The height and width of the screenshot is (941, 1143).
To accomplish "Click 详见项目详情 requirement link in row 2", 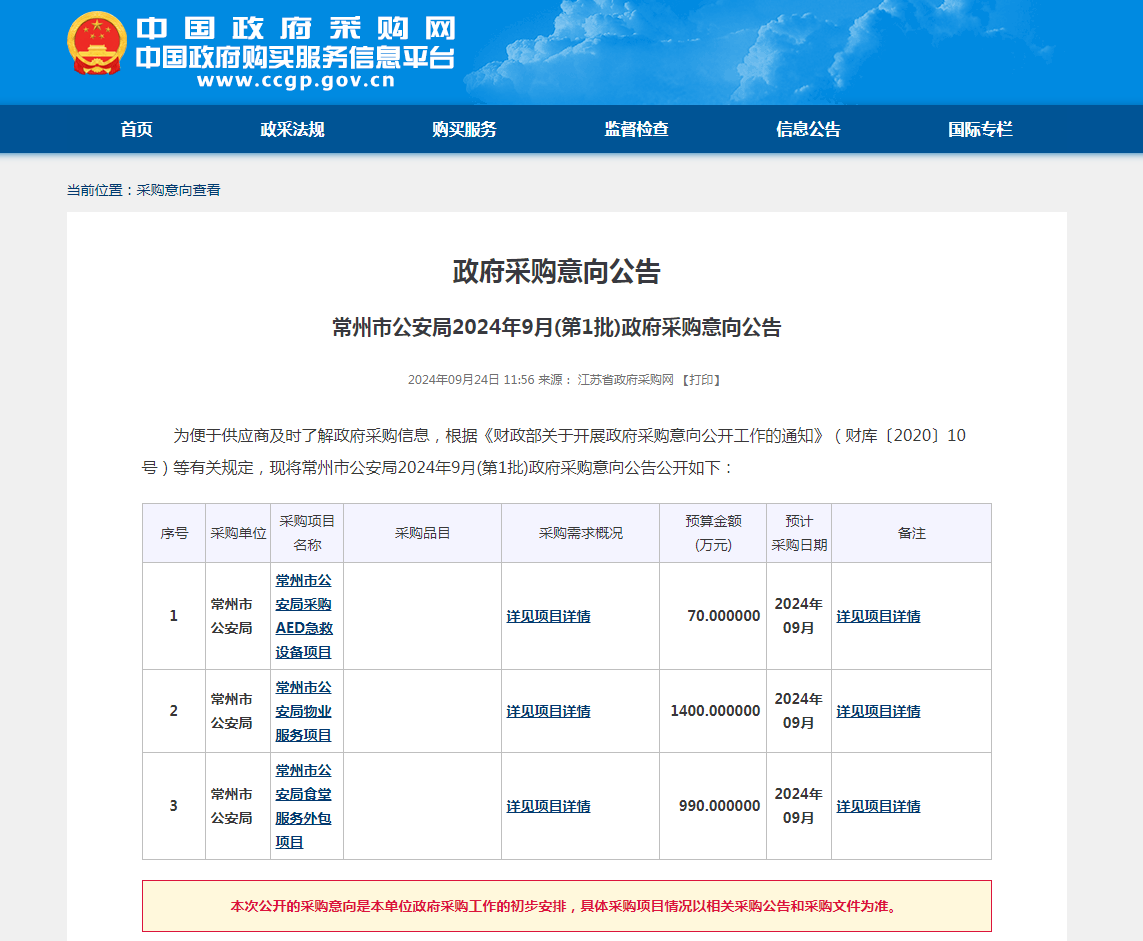I will (x=548, y=711).
